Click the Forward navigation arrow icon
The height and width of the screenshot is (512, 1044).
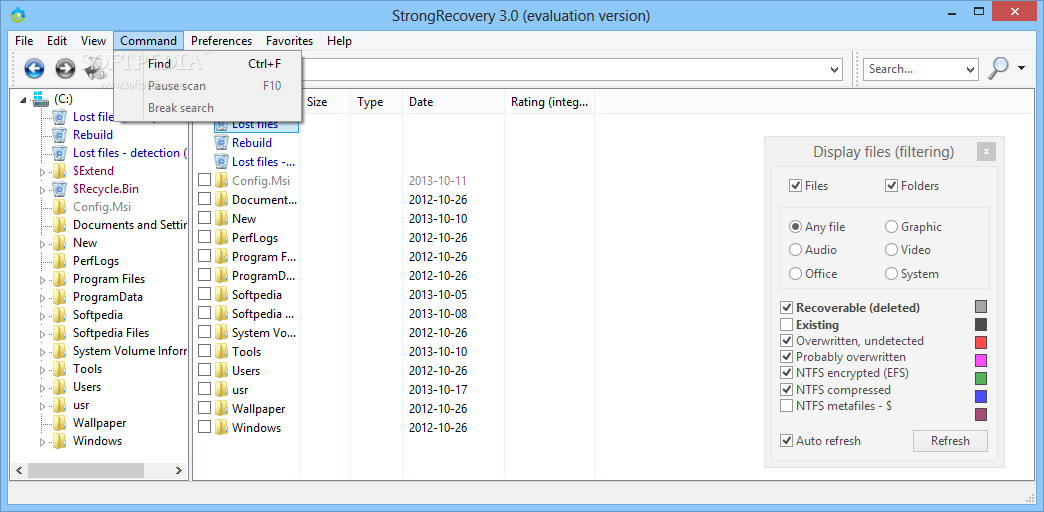[x=65, y=68]
